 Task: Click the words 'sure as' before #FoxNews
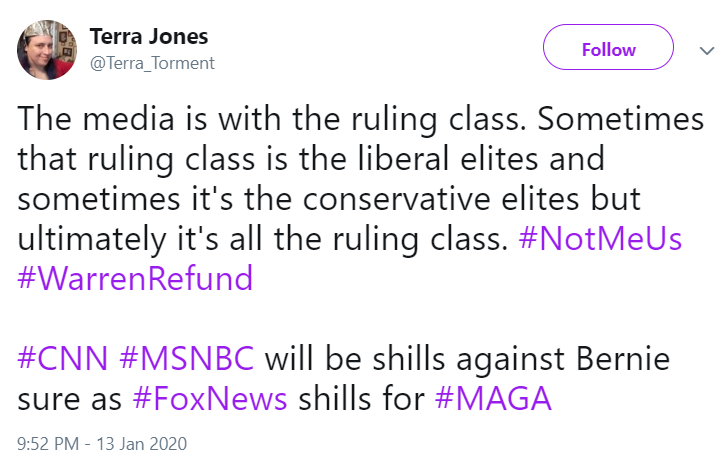click(70, 399)
